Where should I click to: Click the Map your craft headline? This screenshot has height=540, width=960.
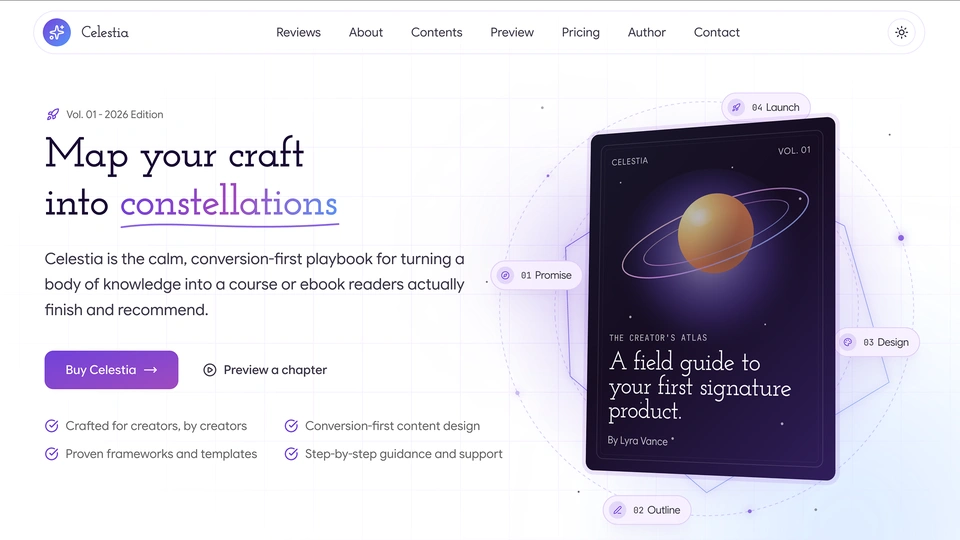(174, 154)
